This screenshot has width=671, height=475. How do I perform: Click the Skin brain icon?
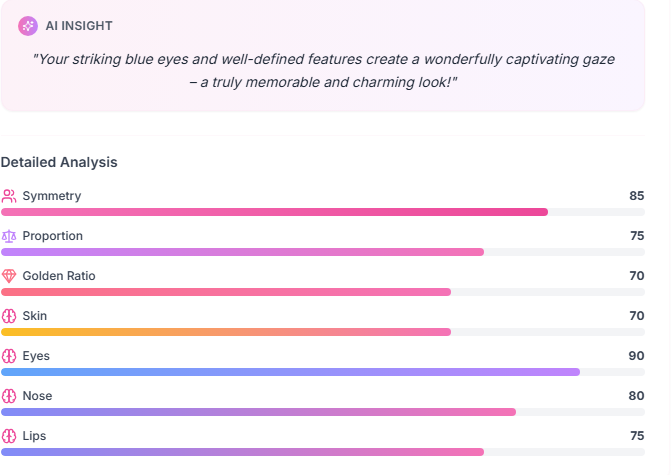(x=9, y=316)
